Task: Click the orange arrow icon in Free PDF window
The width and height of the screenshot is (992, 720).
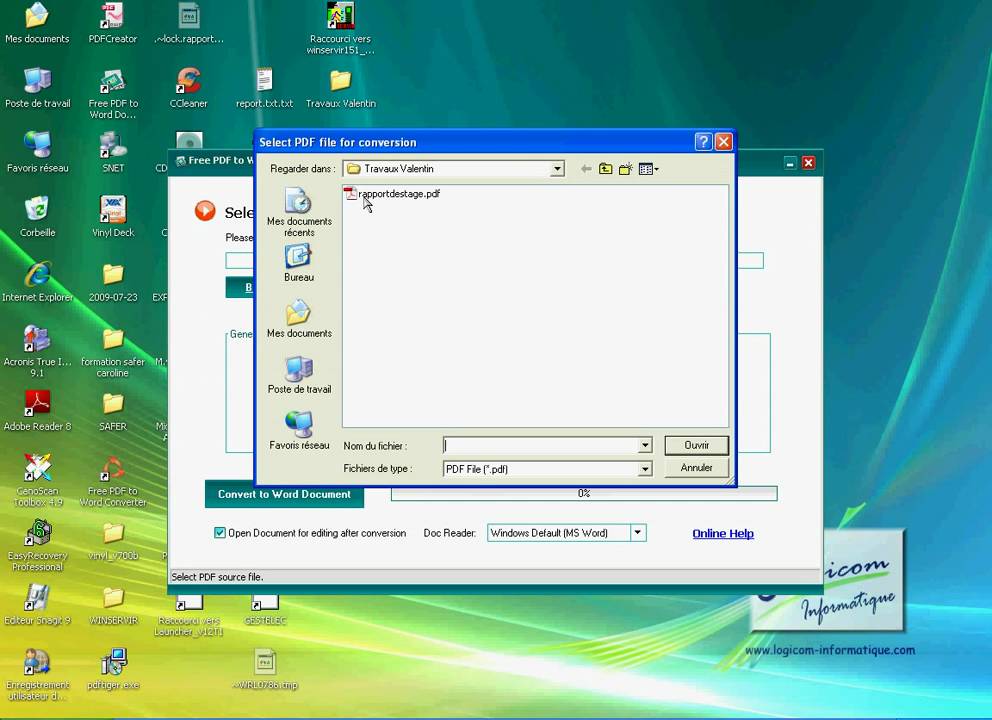Action: 205,211
